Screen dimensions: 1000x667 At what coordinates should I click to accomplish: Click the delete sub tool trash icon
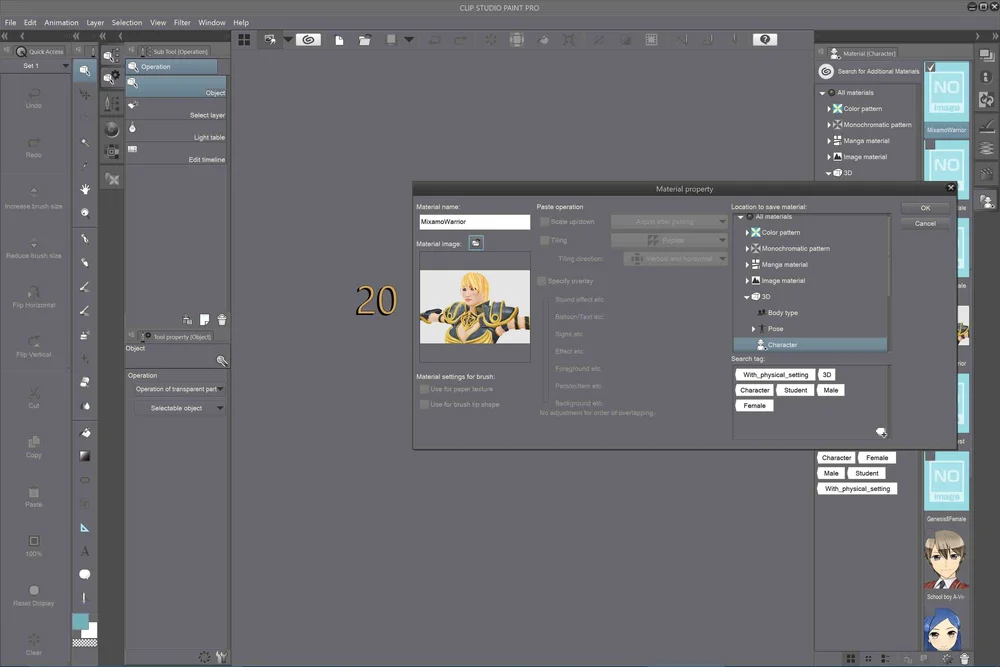[221, 319]
